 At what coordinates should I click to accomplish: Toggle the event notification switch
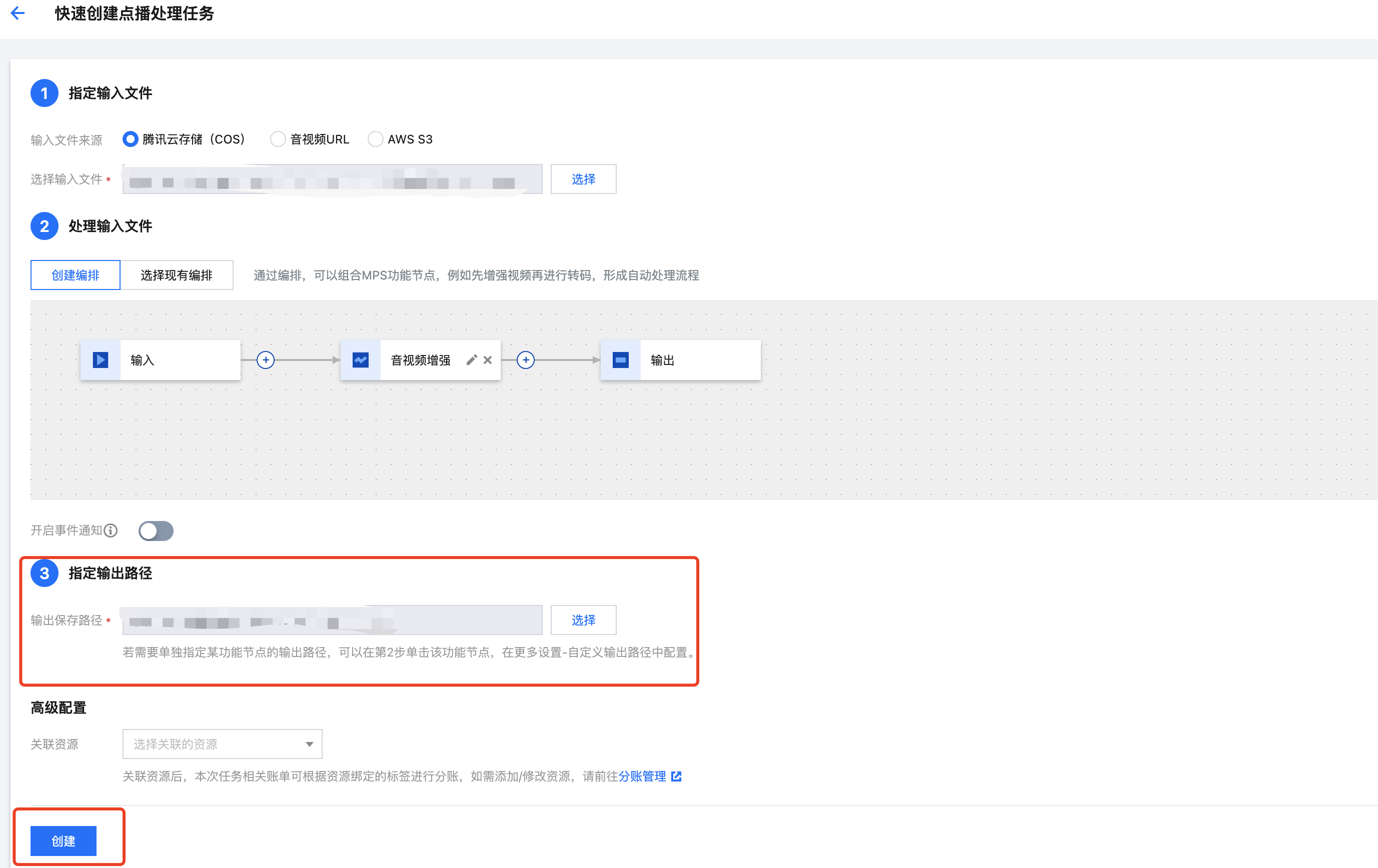coord(156,530)
